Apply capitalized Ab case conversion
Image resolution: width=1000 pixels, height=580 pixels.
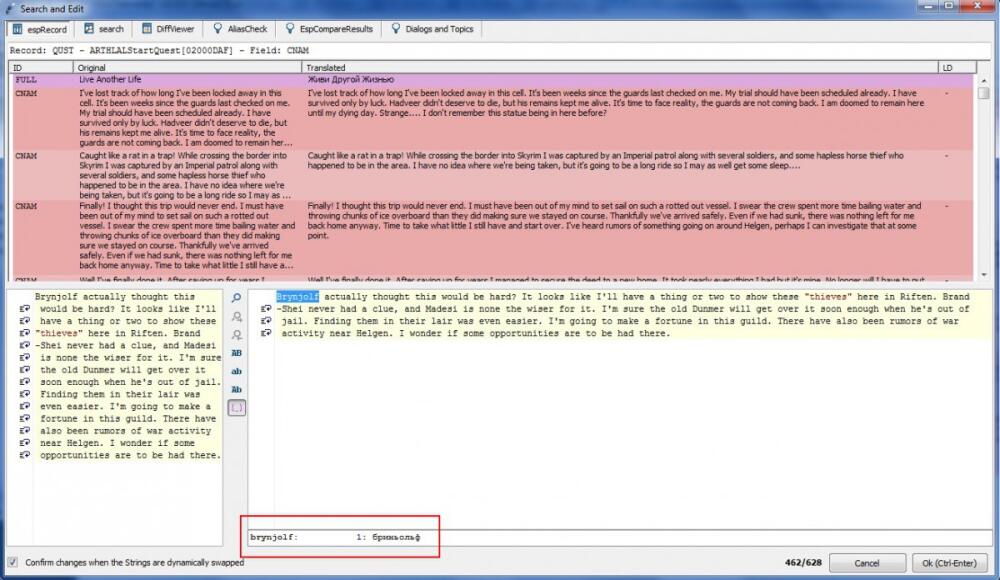pos(237,389)
